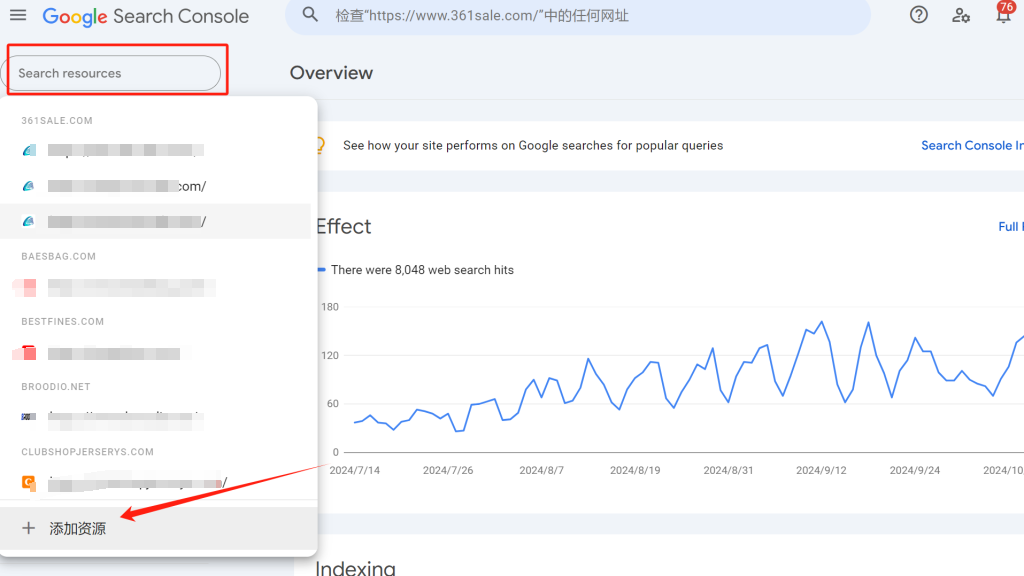Open the Help question mark icon
The height and width of the screenshot is (576, 1024).
918,15
